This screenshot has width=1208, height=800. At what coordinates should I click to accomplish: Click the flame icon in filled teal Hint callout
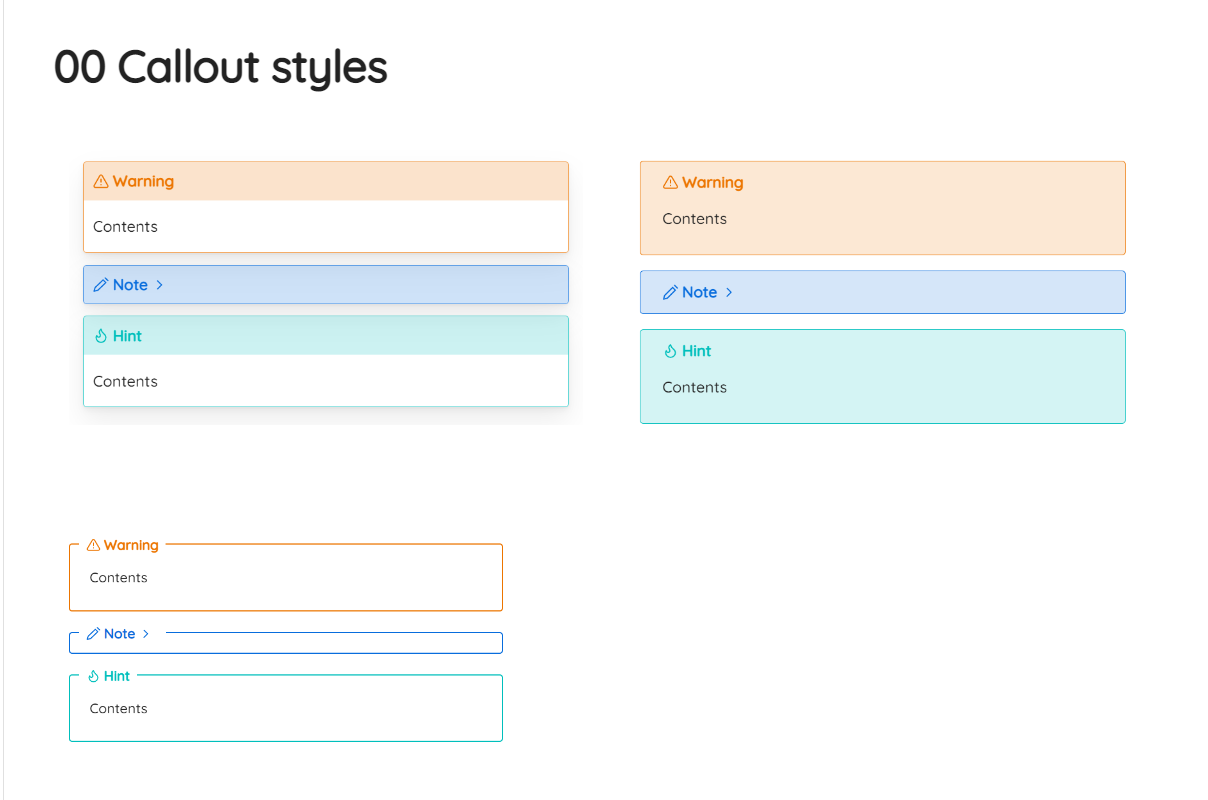point(670,351)
